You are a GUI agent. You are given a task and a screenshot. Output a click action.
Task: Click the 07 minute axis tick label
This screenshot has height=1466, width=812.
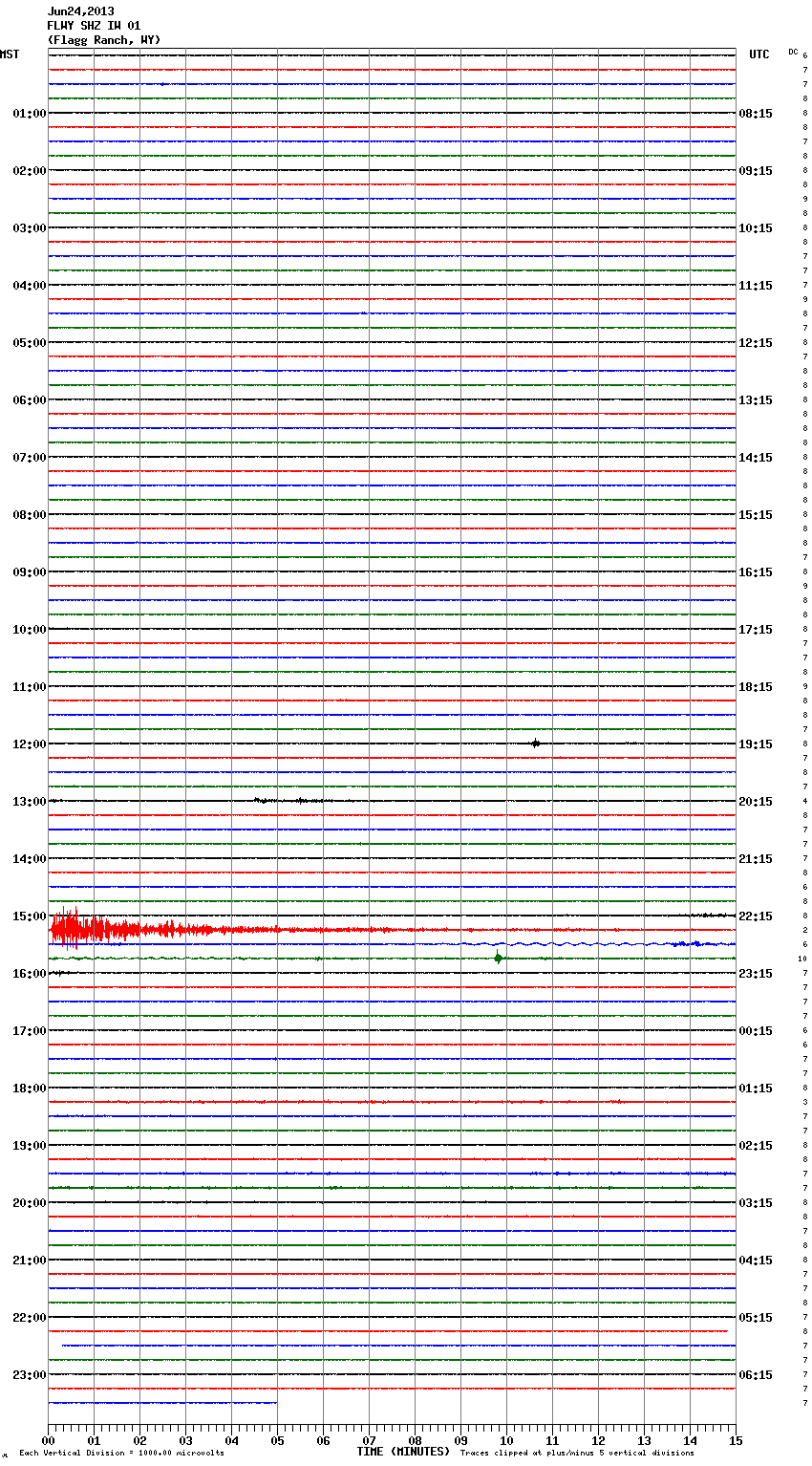(x=369, y=1440)
